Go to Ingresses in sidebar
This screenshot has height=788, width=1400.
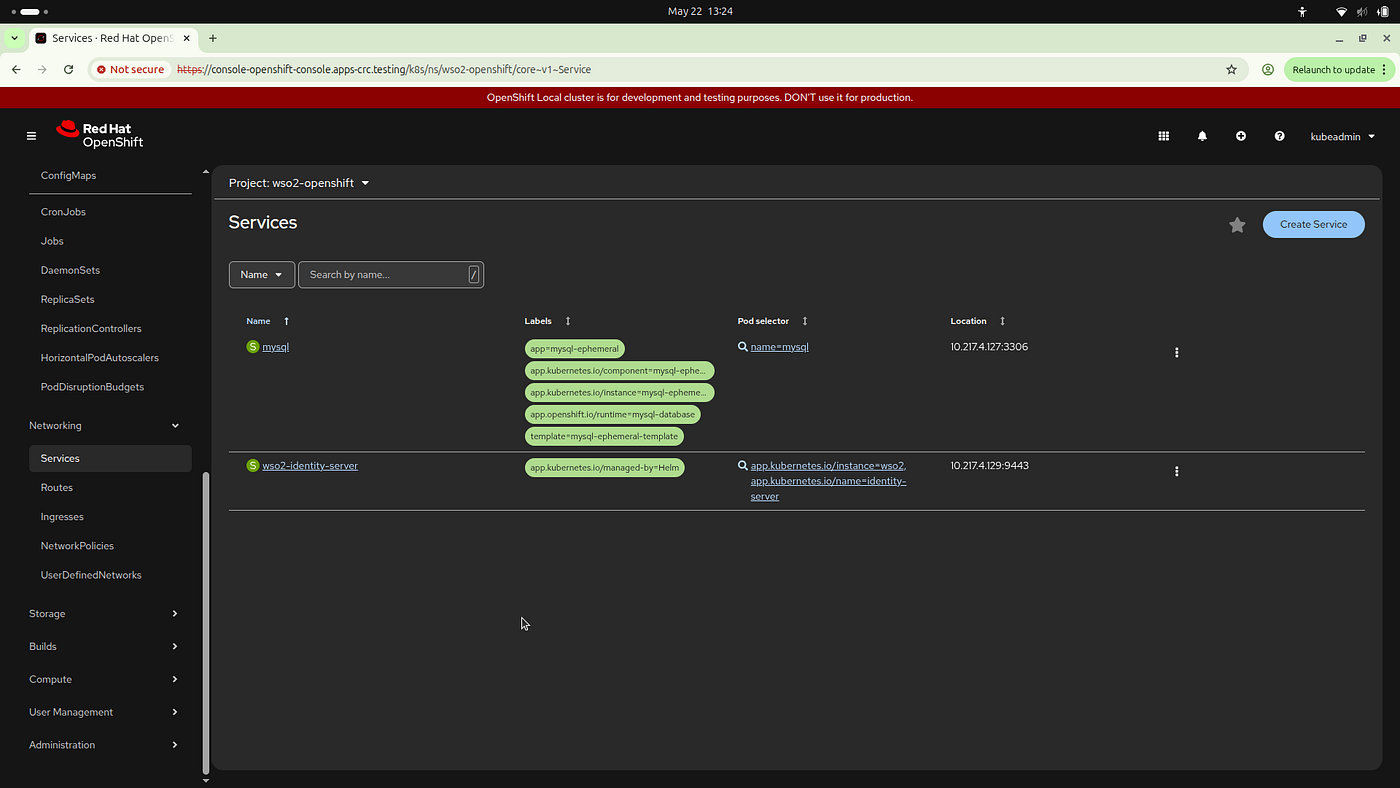[x=62, y=517]
